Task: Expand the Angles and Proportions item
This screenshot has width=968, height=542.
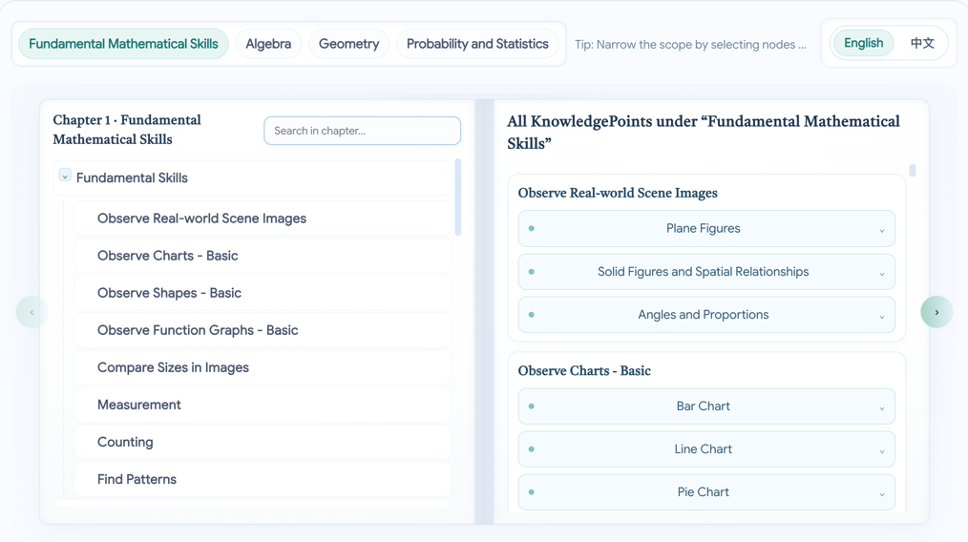Action: coord(706,315)
